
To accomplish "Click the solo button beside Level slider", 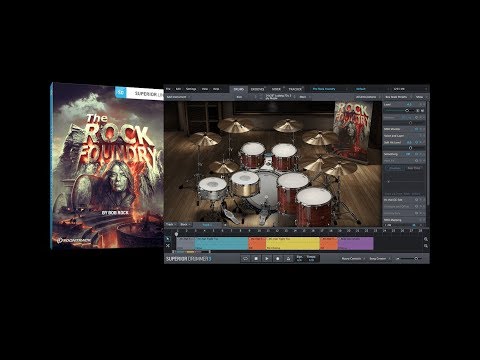I will 418,110.
